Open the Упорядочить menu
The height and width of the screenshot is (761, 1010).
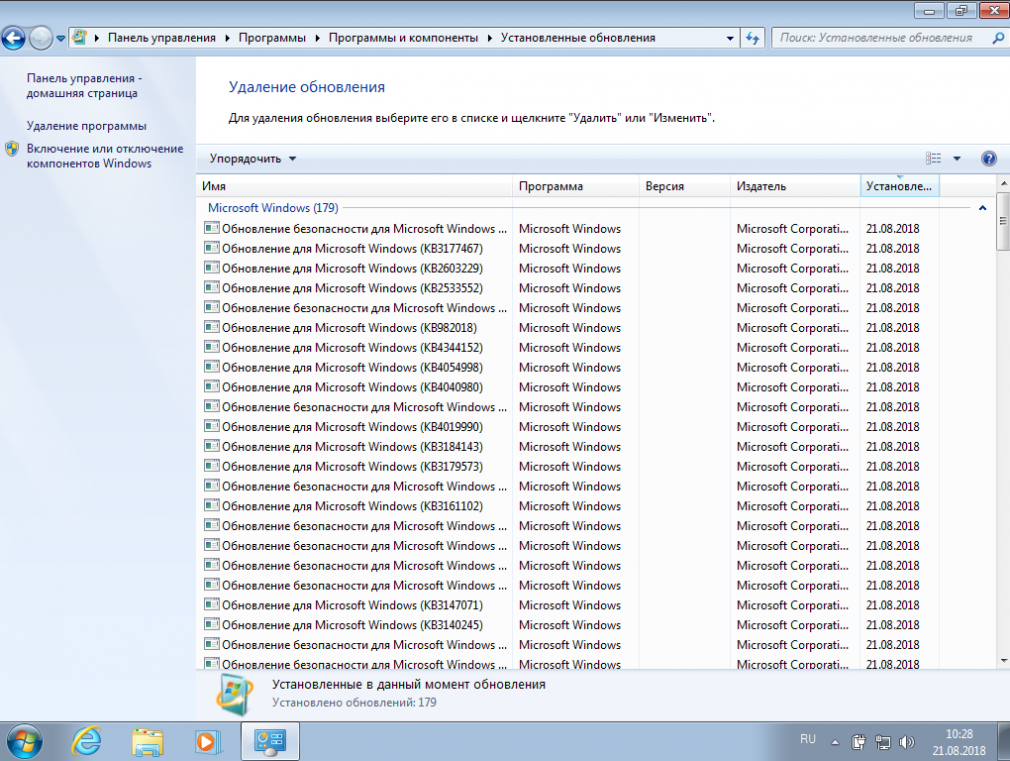click(252, 159)
